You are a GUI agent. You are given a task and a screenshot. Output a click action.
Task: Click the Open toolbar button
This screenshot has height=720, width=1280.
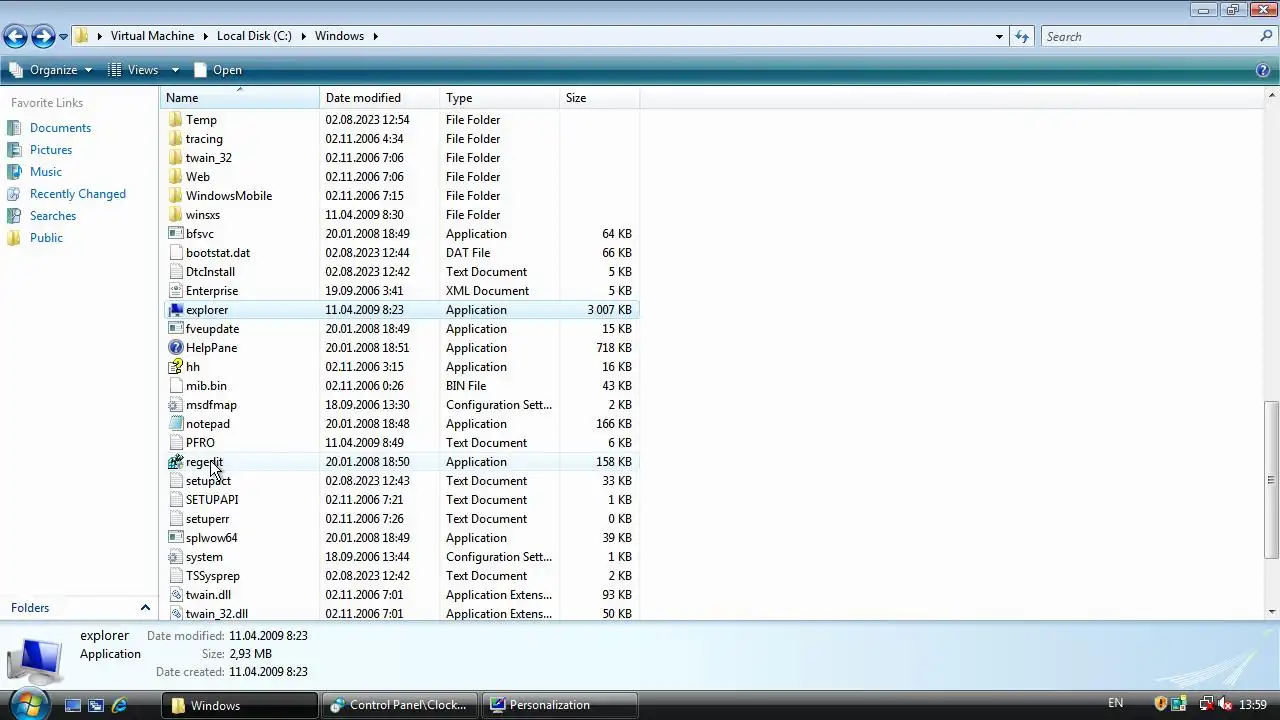coord(218,70)
